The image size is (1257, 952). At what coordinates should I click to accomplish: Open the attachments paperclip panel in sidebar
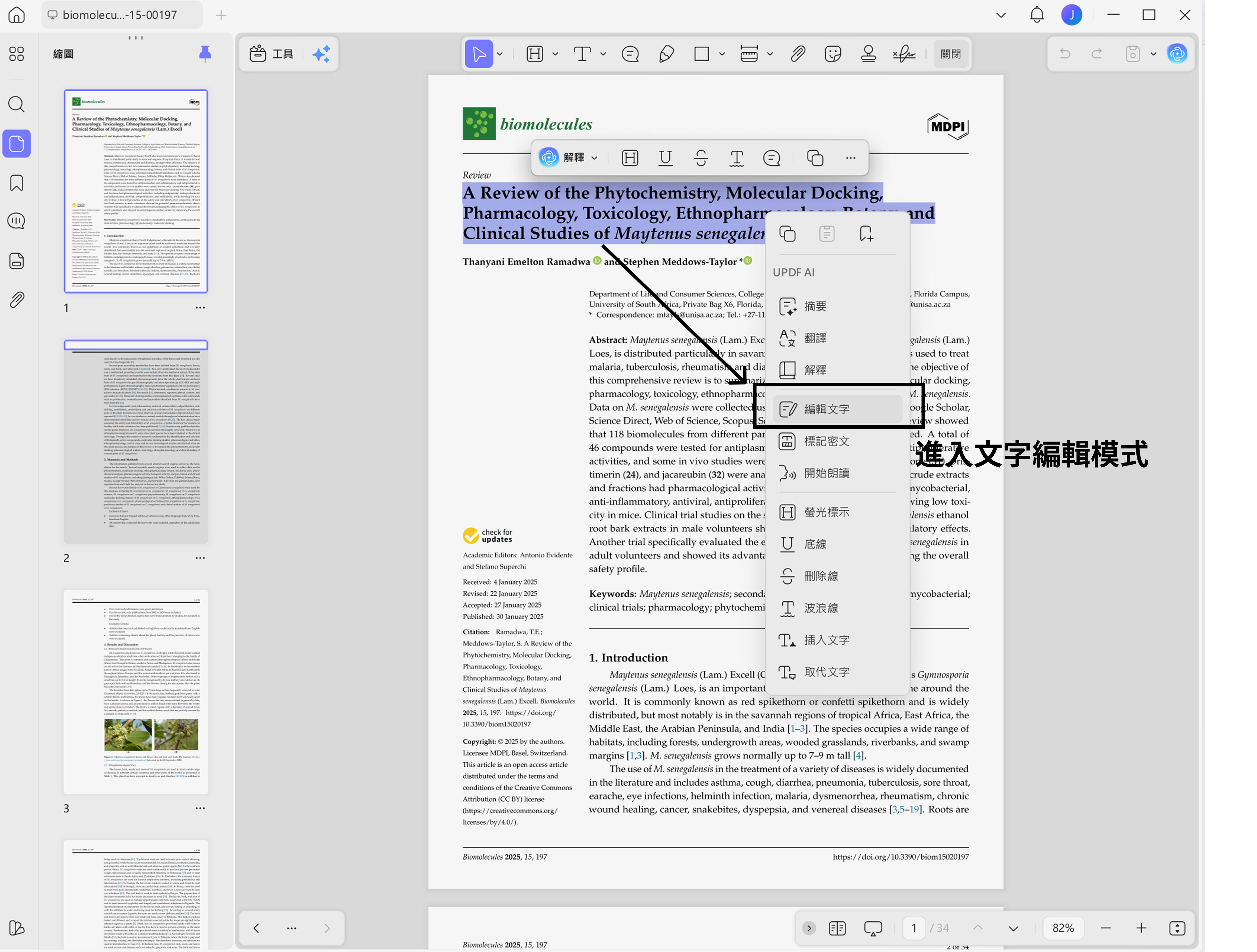(x=16, y=300)
